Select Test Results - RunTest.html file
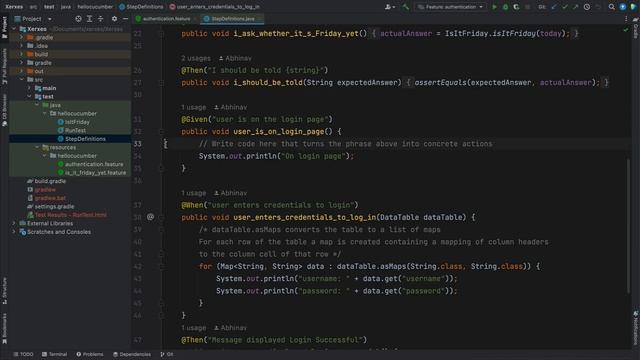640x360 pixels. [x=67, y=215]
